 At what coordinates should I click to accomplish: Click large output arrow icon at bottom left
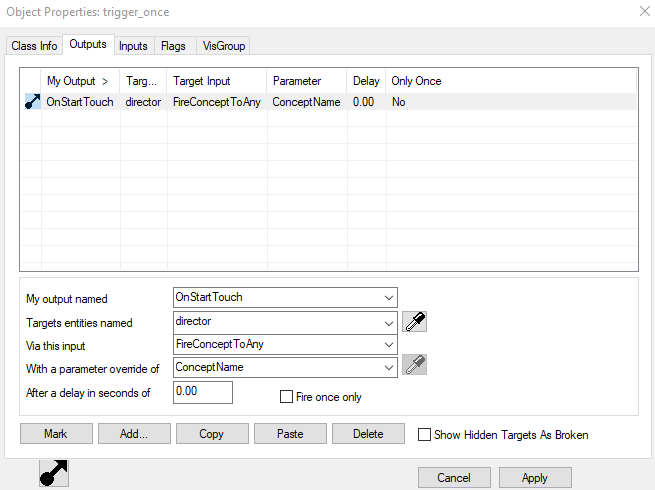(53, 471)
